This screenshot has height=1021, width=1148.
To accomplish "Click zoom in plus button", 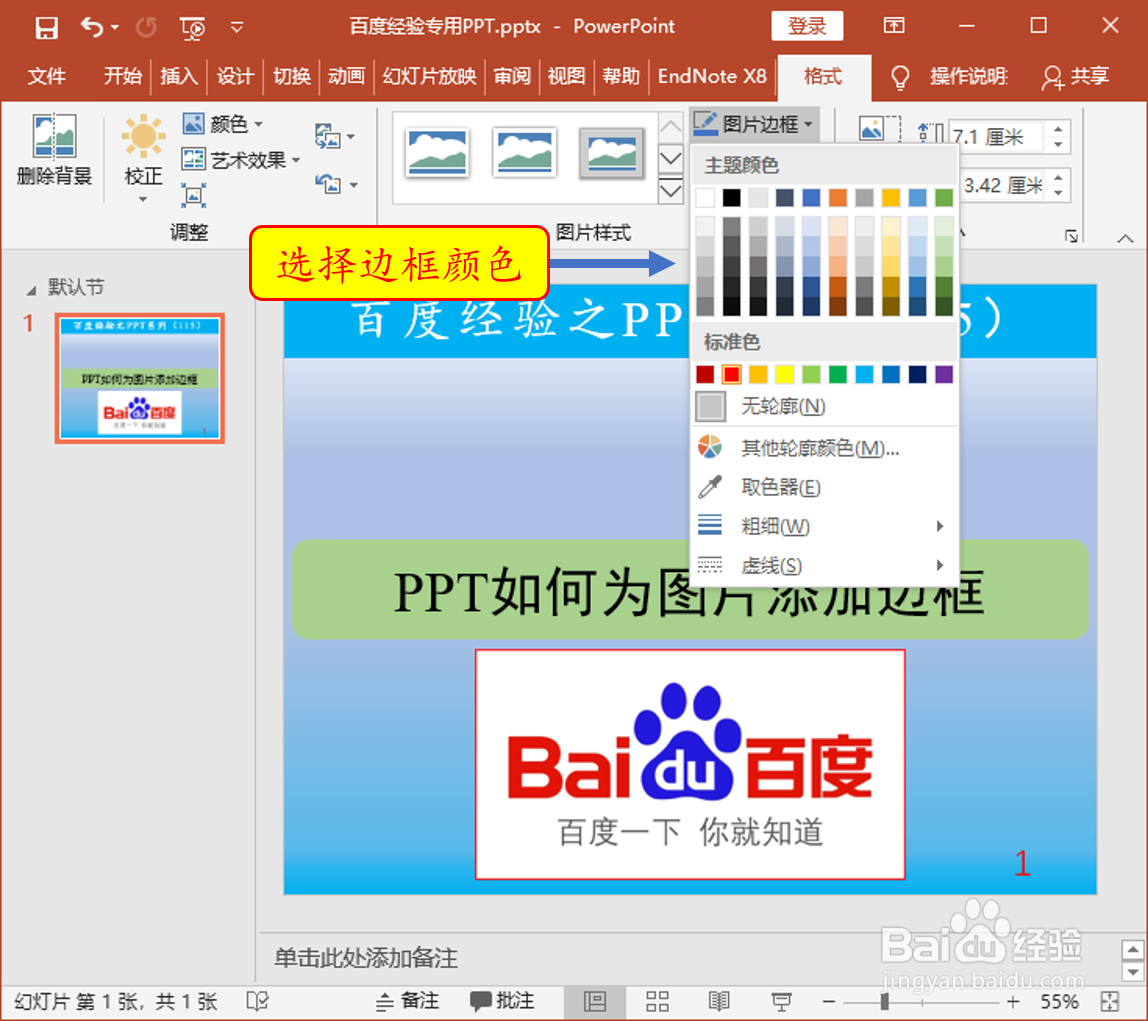I will (x=1013, y=1001).
